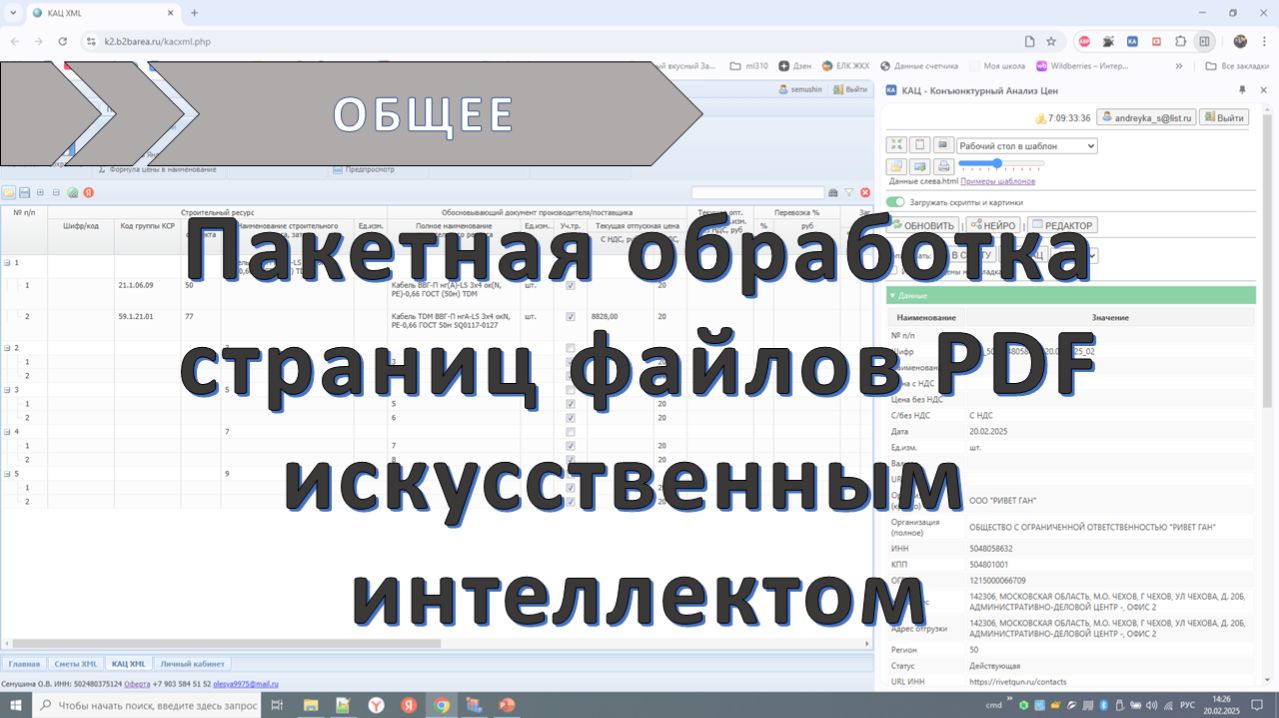Collapse the Данные section header
This screenshot has width=1279, height=718.
click(x=1071, y=296)
